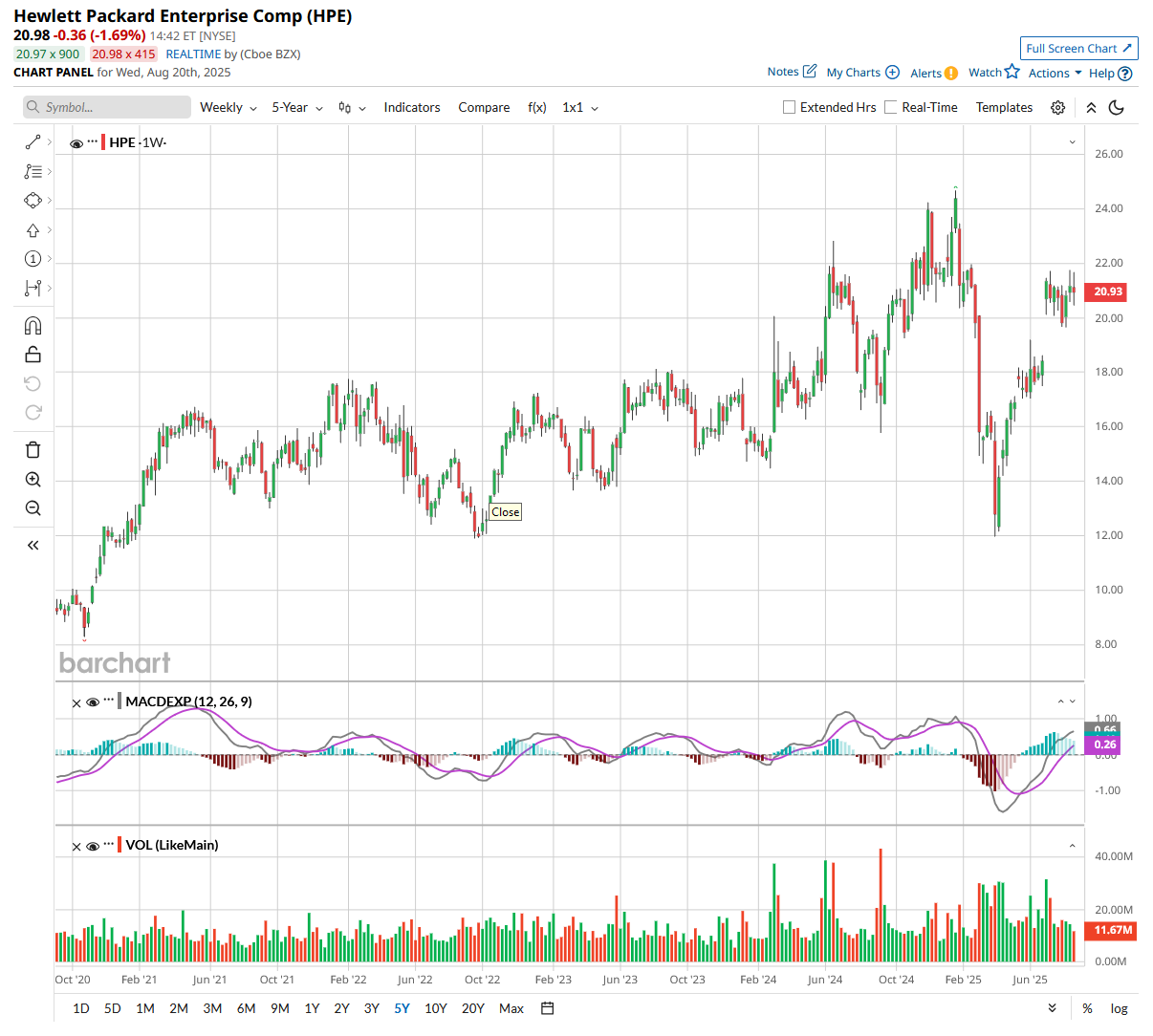Image resolution: width=1153 pixels, height=1036 pixels.
Task: Select the numbered label tool
Action: click(33, 259)
